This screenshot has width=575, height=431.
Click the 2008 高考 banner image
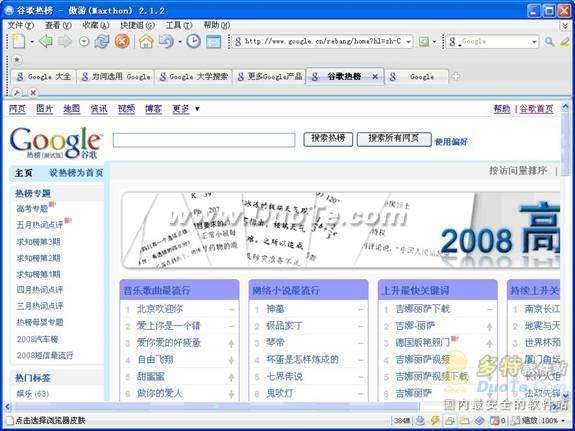point(341,230)
